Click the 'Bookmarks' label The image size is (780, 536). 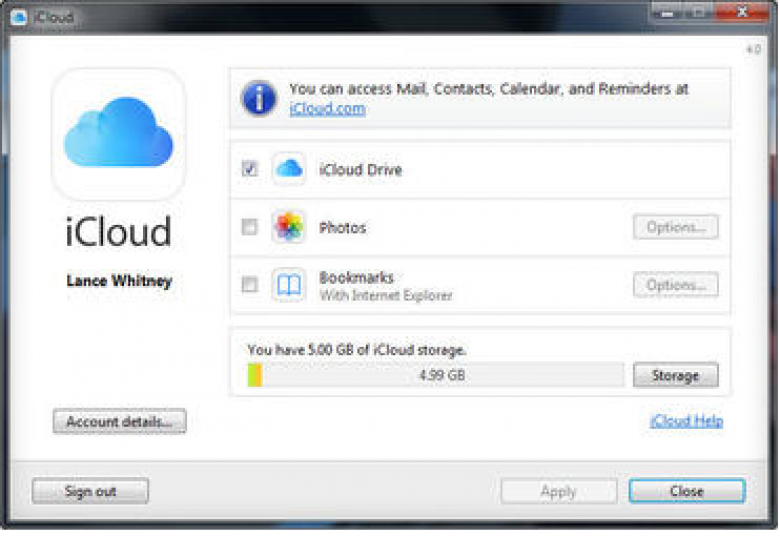pyautogui.click(x=356, y=277)
